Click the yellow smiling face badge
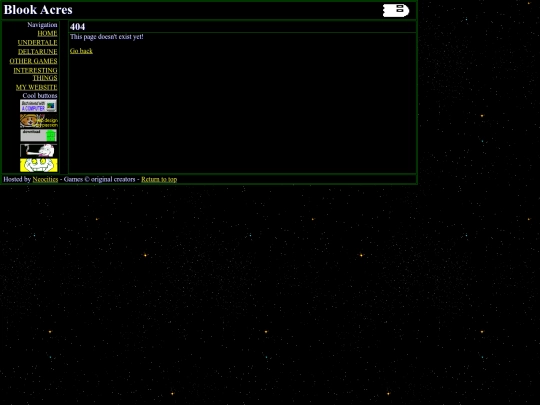 (x=39, y=165)
